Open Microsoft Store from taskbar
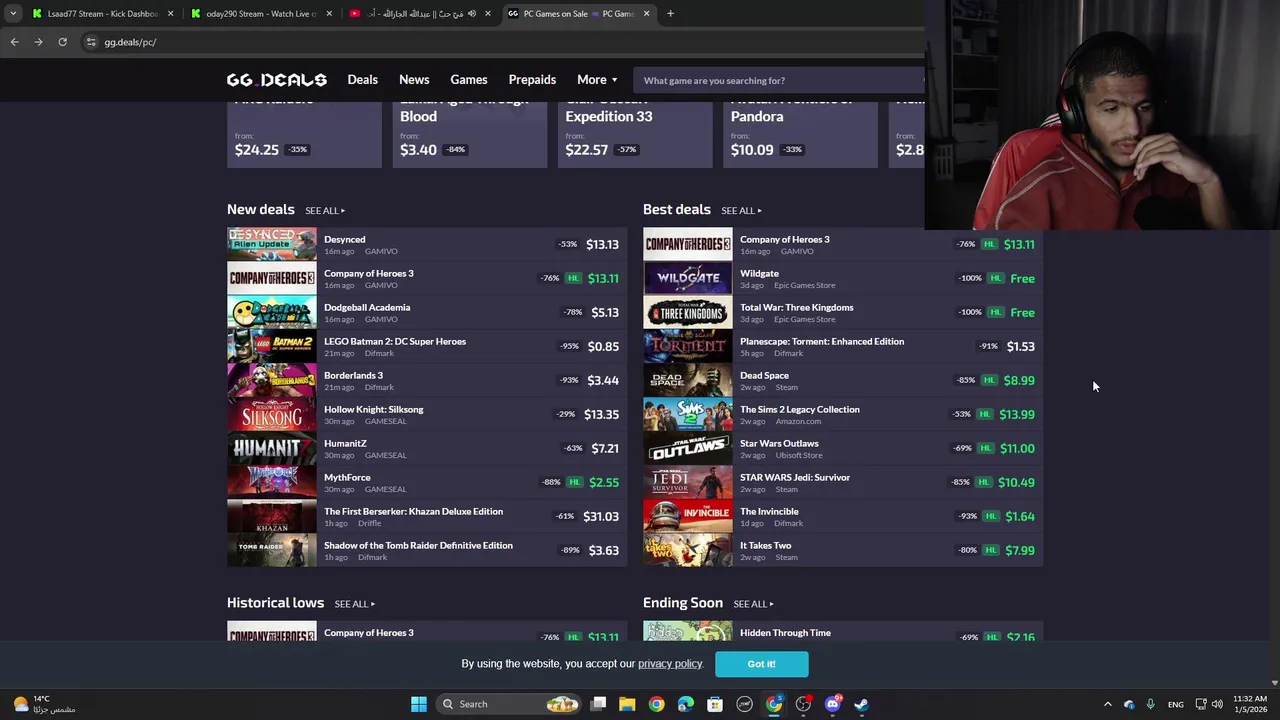The height and width of the screenshot is (720, 1280). coord(715,704)
